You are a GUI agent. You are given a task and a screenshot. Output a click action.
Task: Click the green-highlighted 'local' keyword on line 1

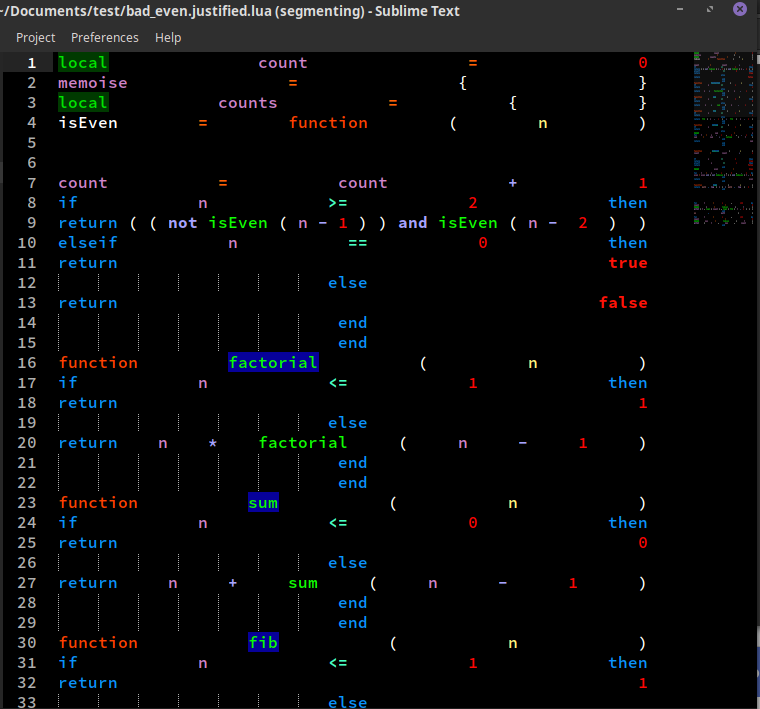click(83, 63)
